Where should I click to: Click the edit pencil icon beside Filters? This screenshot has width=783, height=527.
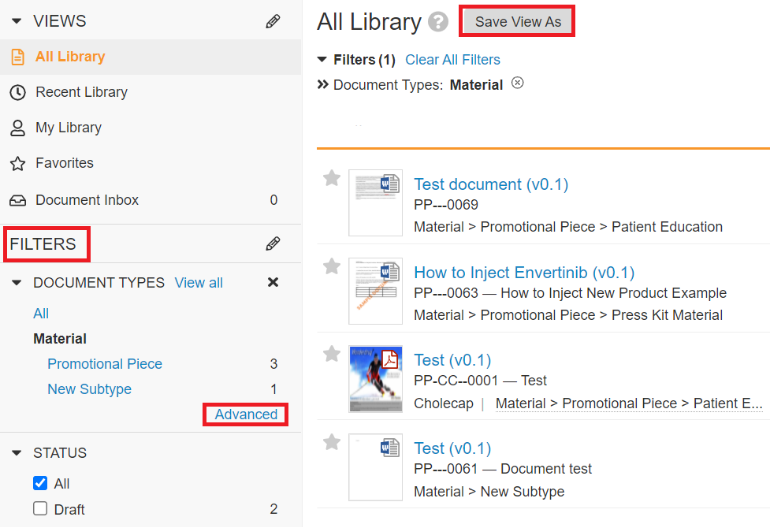(273, 243)
